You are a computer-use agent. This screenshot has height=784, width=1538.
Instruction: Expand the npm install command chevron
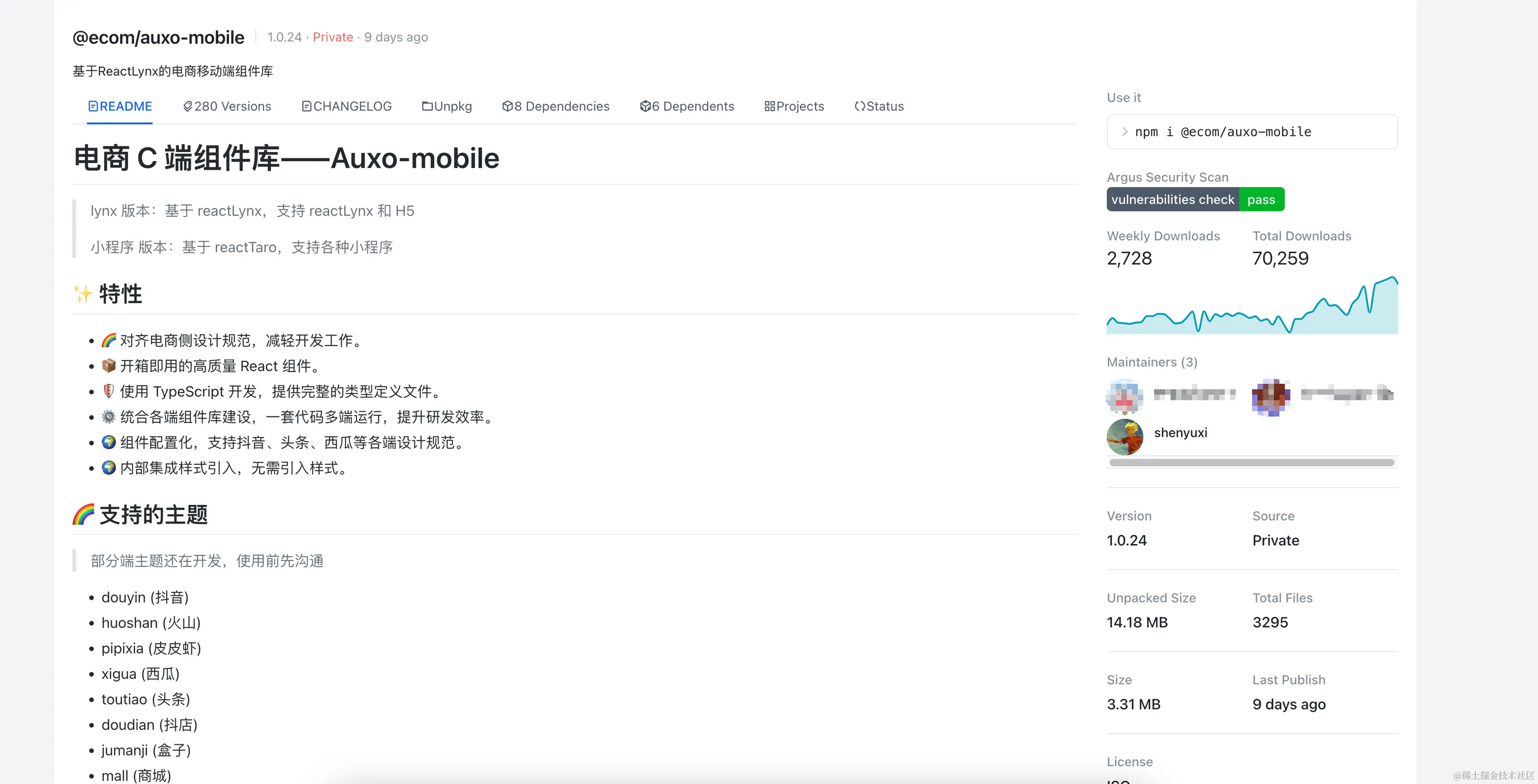click(1125, 132)
